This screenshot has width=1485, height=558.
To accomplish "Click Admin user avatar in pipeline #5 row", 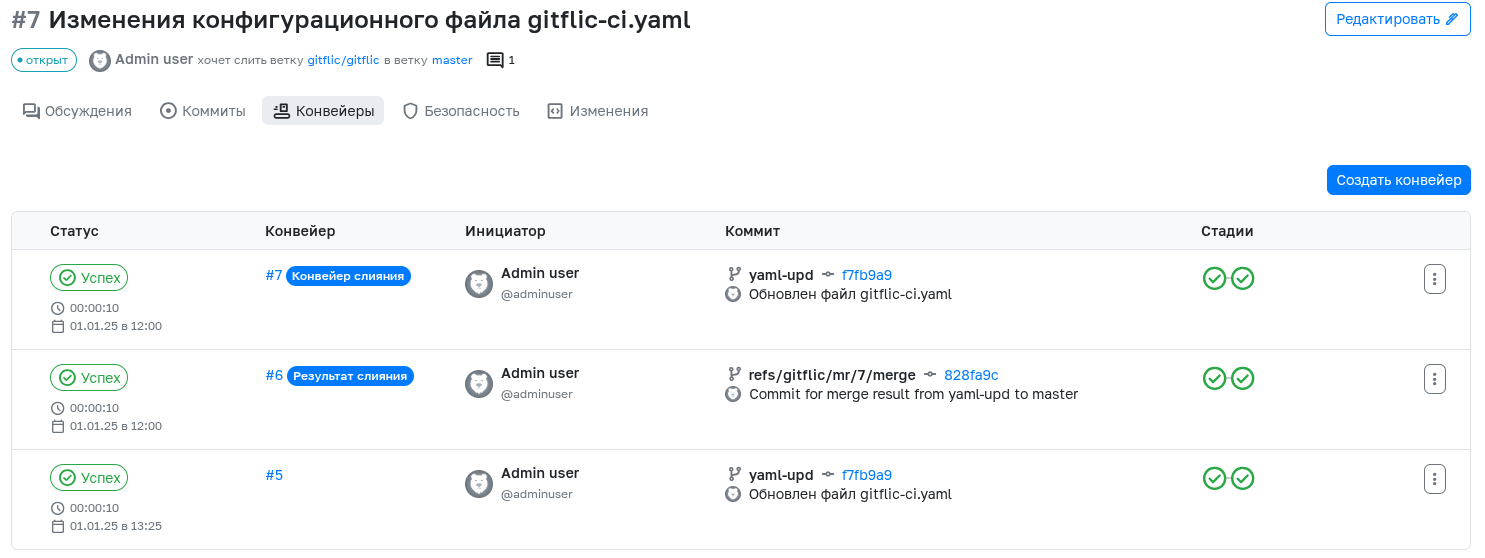I will coord(480,484).
